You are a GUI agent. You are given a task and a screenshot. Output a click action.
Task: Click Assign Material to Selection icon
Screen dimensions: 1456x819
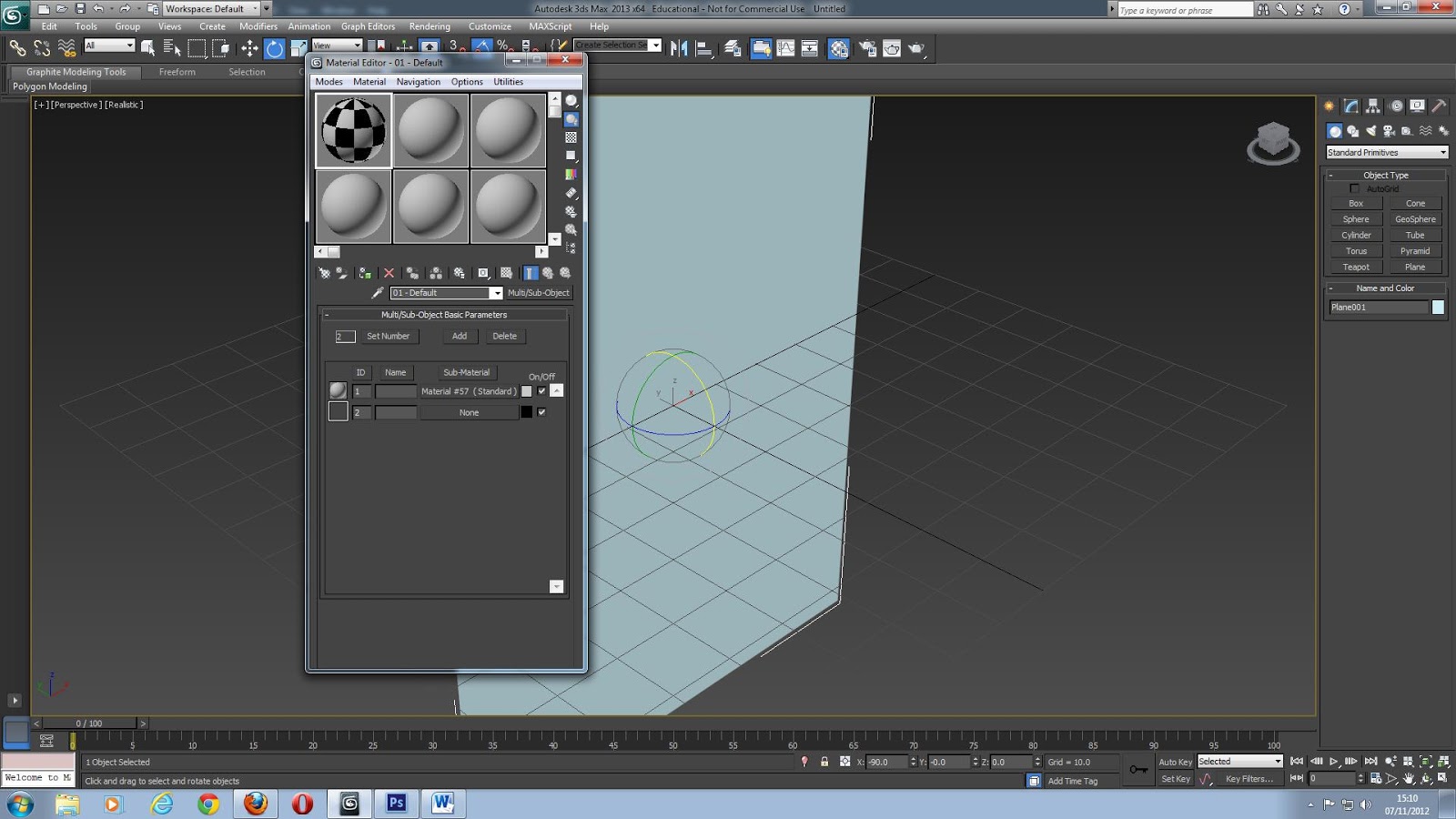tap(366, 273)
